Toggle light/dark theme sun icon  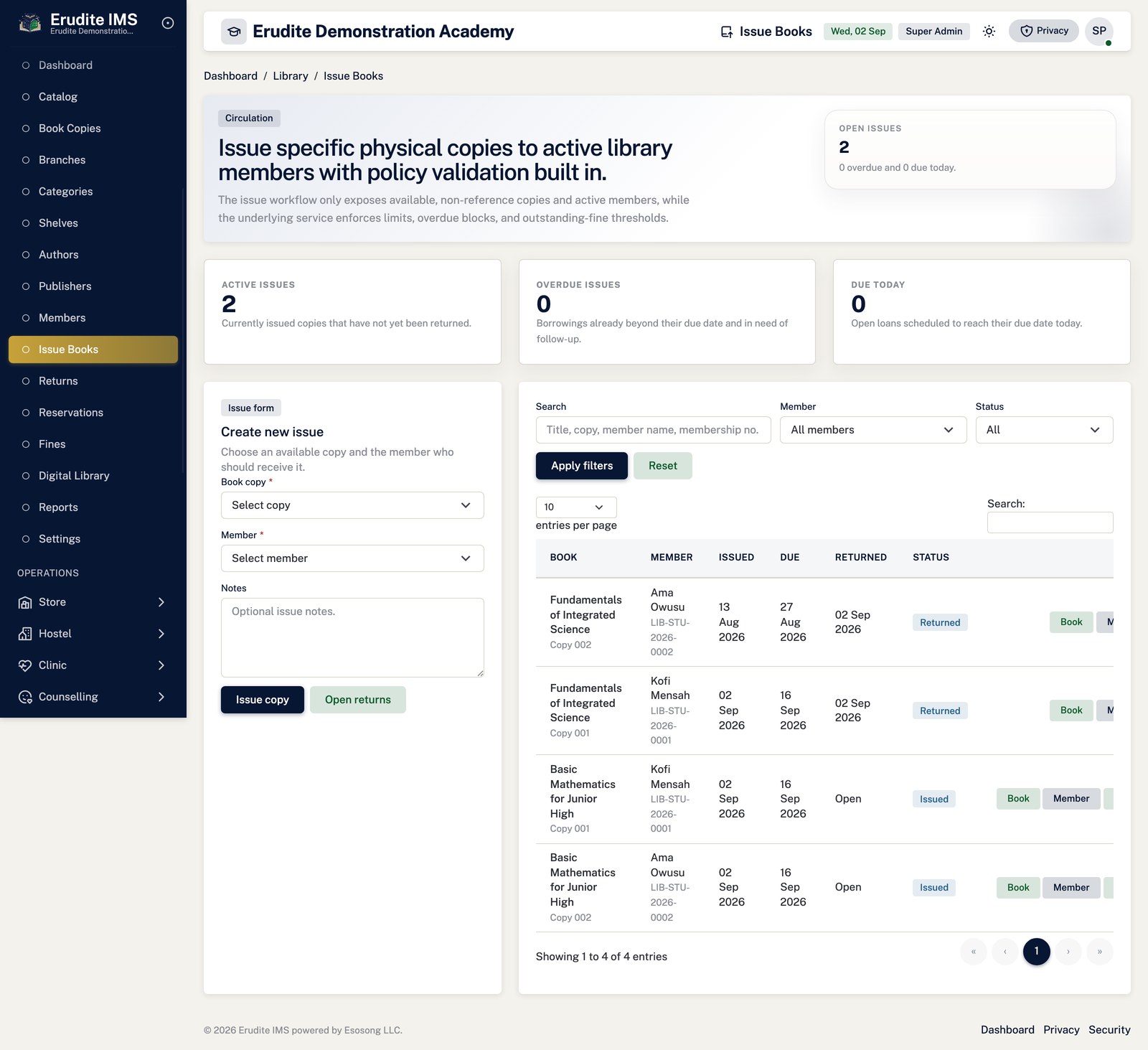[x=989, y=31]
